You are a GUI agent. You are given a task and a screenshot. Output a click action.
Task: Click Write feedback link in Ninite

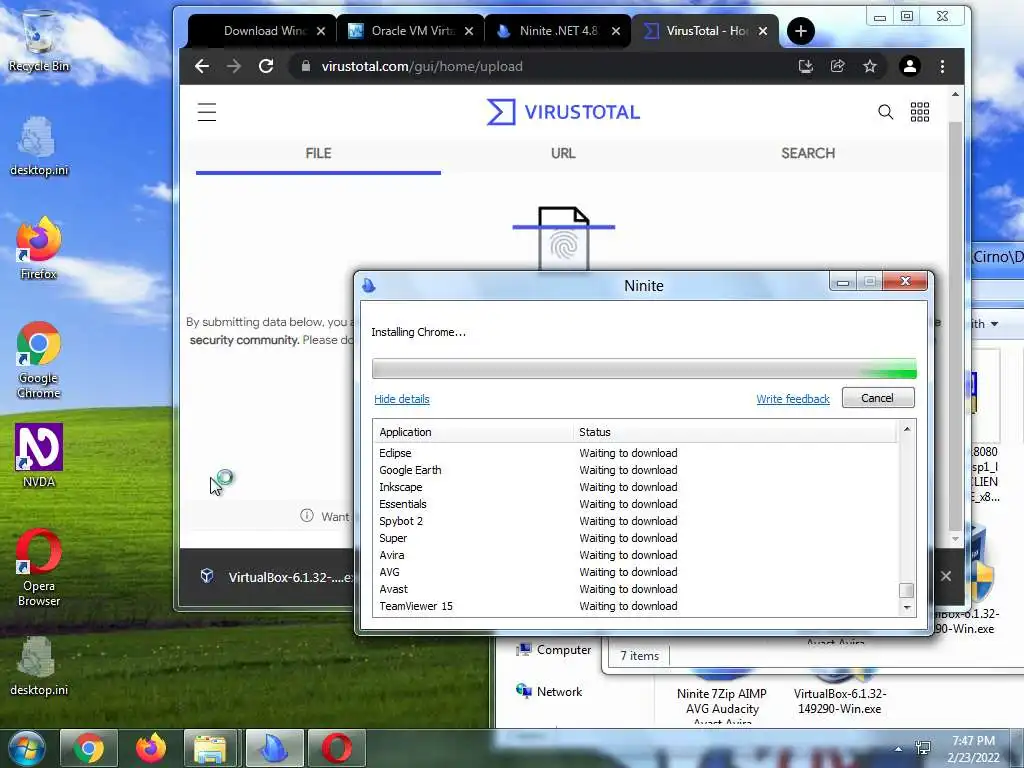coord(793,399)
